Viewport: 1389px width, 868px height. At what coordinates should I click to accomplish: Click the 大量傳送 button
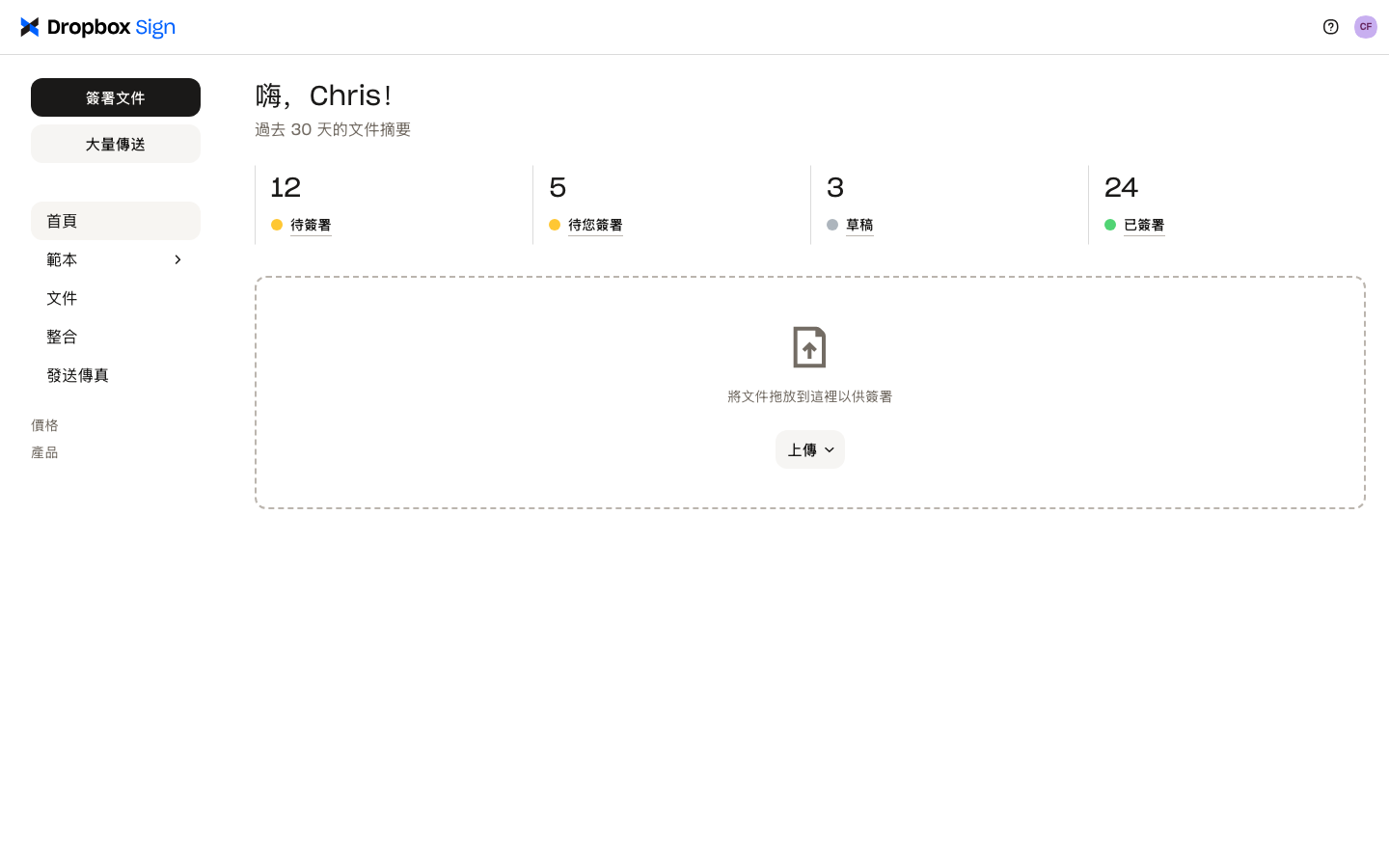coord(116,144)
